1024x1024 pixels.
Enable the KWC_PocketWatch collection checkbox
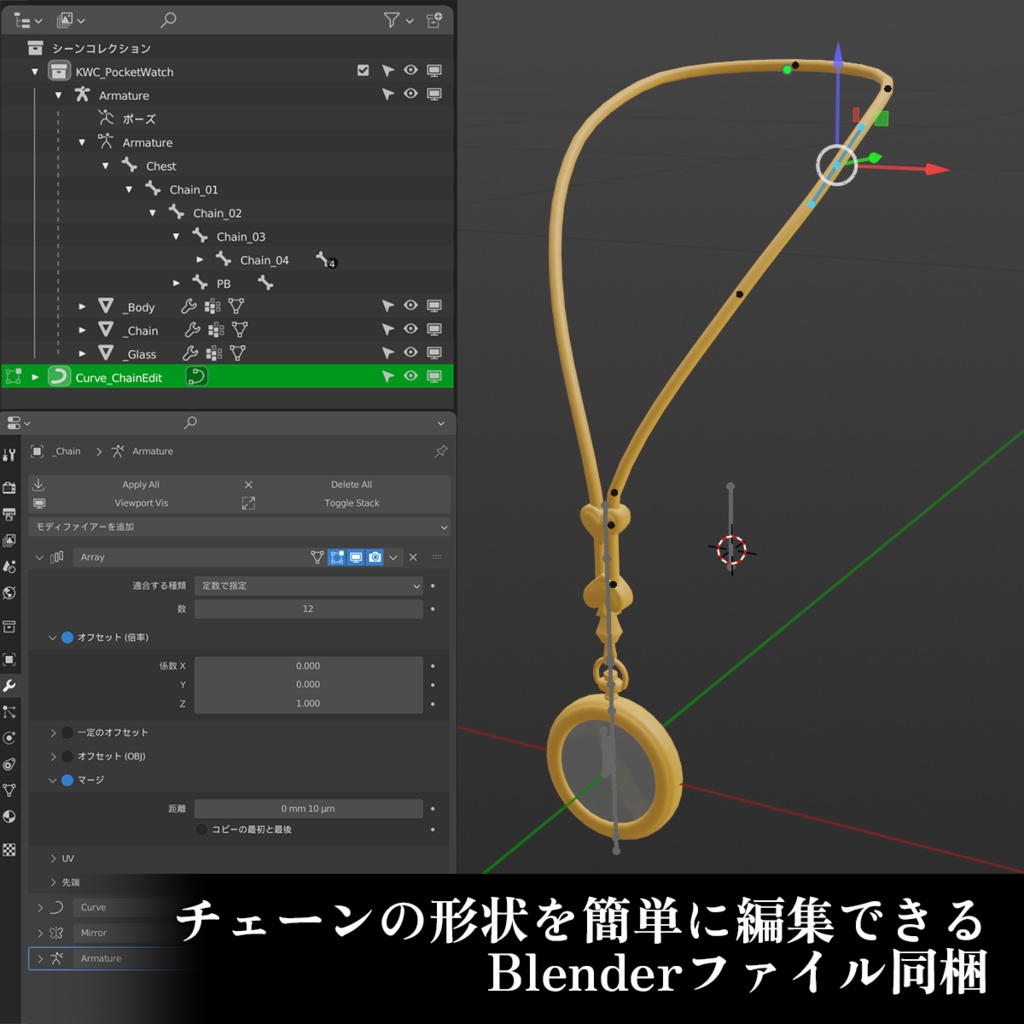click(x=365, y=70)
